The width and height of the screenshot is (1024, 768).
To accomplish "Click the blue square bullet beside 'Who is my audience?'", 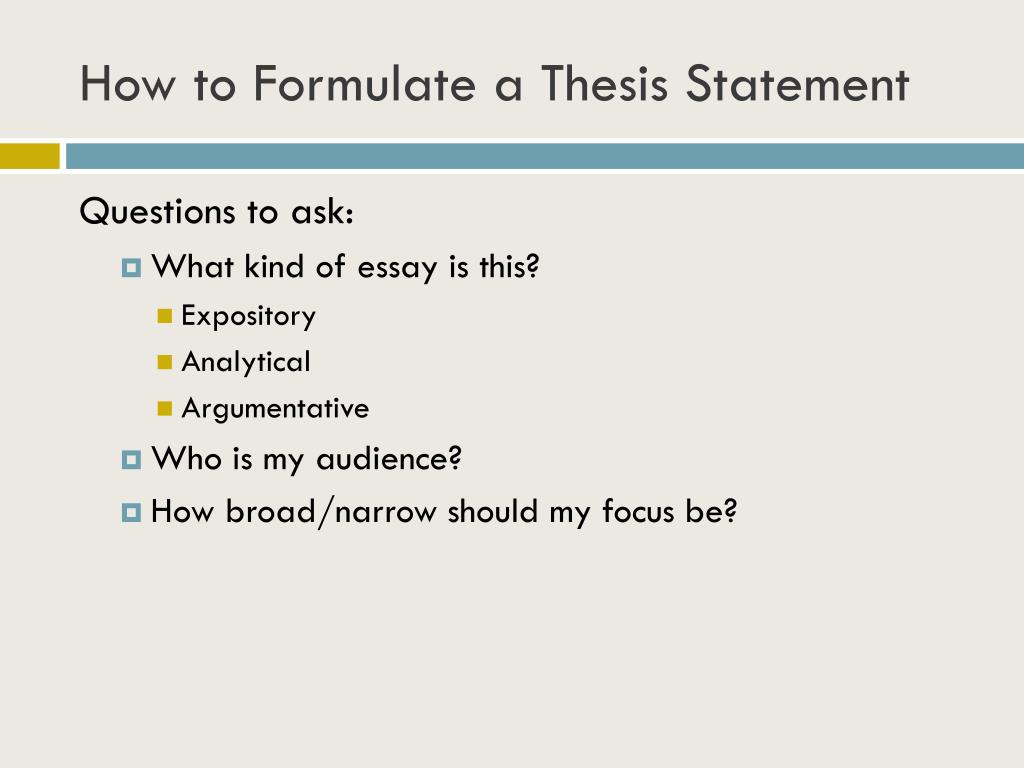I will (x=131, y=460).
